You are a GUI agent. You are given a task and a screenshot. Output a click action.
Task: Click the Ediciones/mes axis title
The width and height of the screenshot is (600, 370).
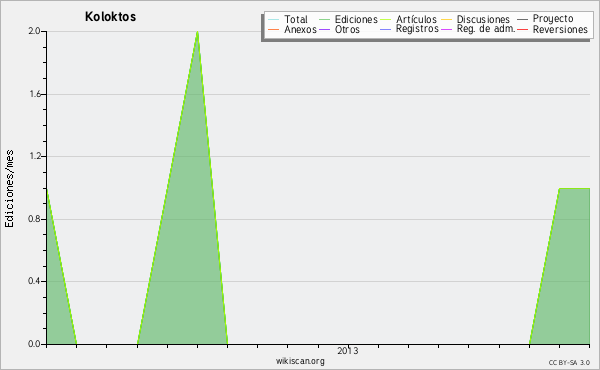pos(9,189)
